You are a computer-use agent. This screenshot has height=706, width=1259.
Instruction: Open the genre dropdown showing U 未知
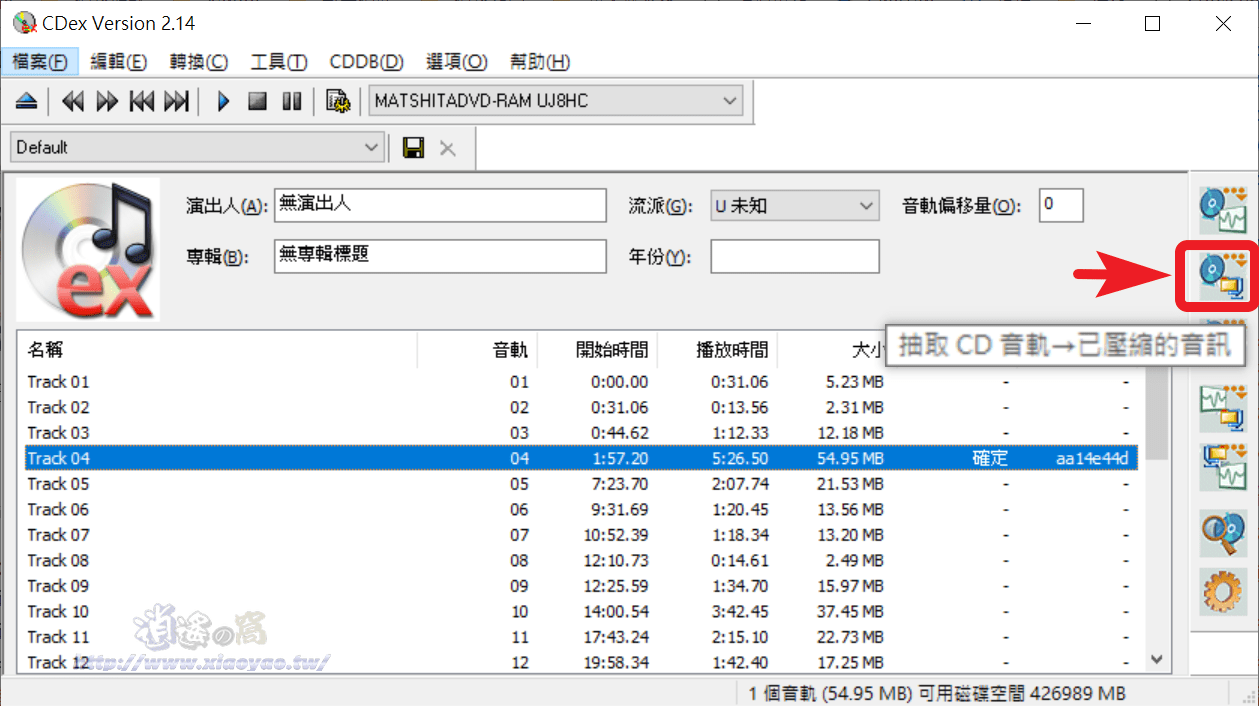[x=867, y=205]
